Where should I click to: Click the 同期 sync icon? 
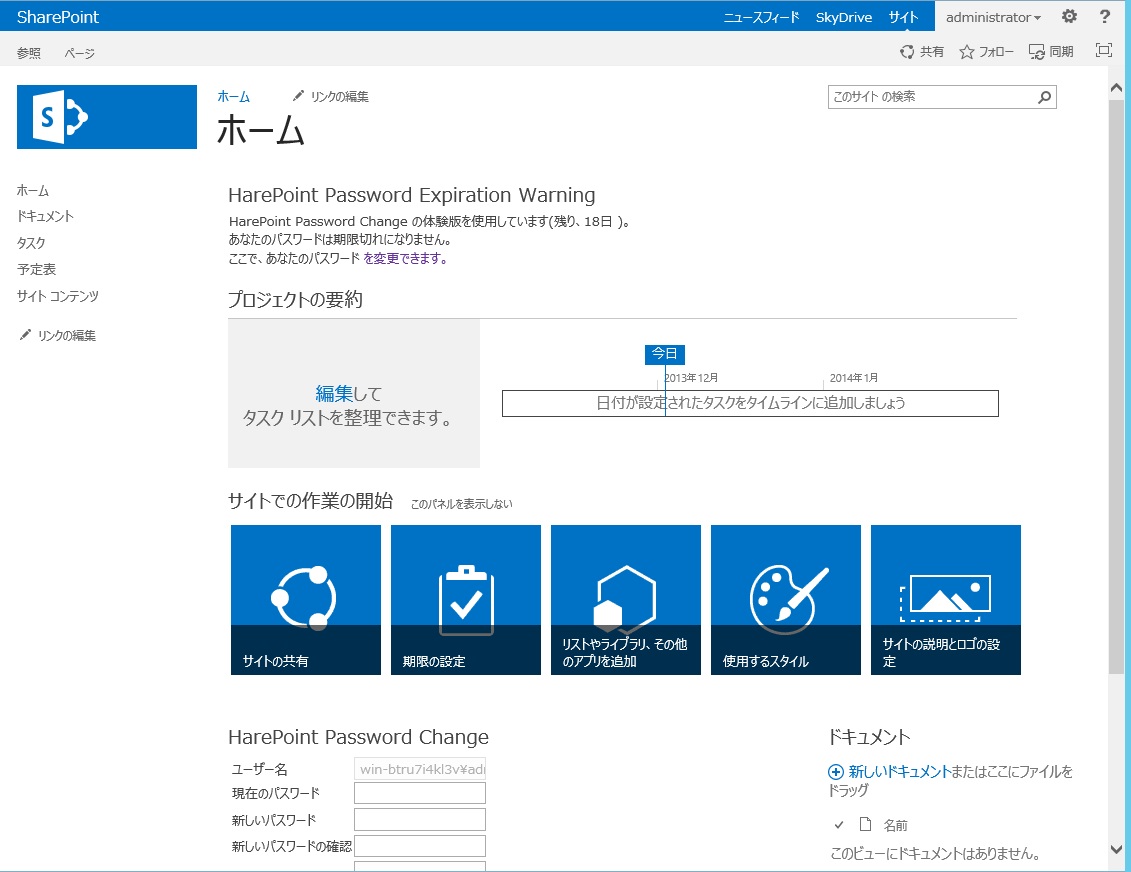coord(1037,51)
